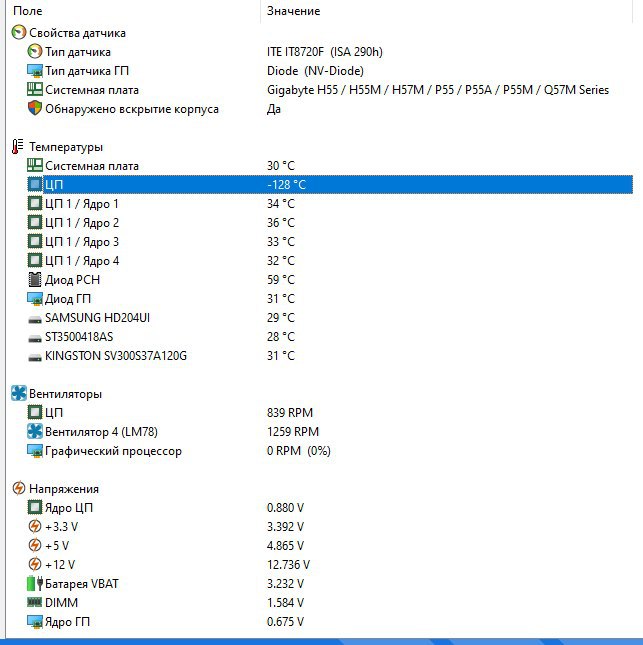Viewport: 643px width, 645px height.
Task: Select the 1259 RPM value
Action: (x=292, y=432)
